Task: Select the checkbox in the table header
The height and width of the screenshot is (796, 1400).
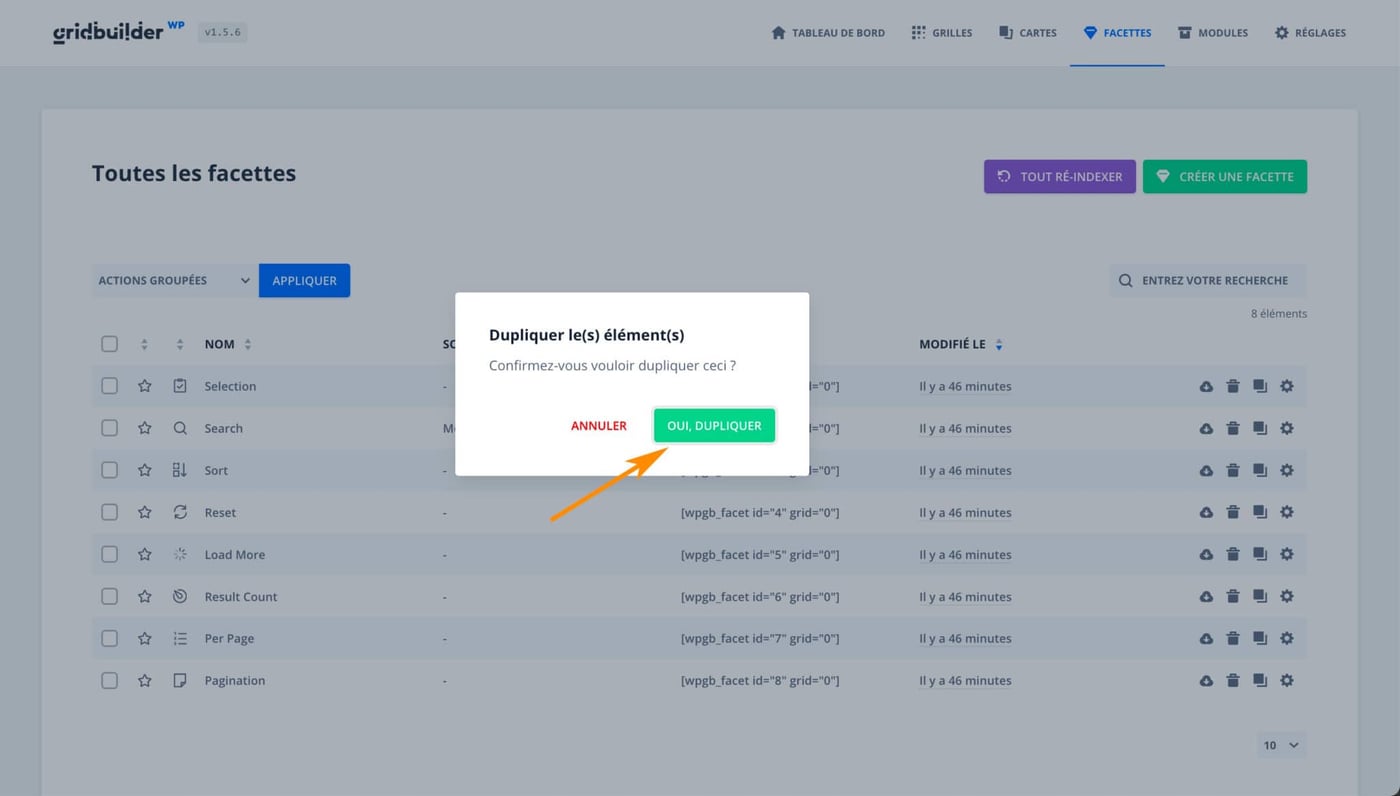Action: pyautogui.click(x=109, y=343)
